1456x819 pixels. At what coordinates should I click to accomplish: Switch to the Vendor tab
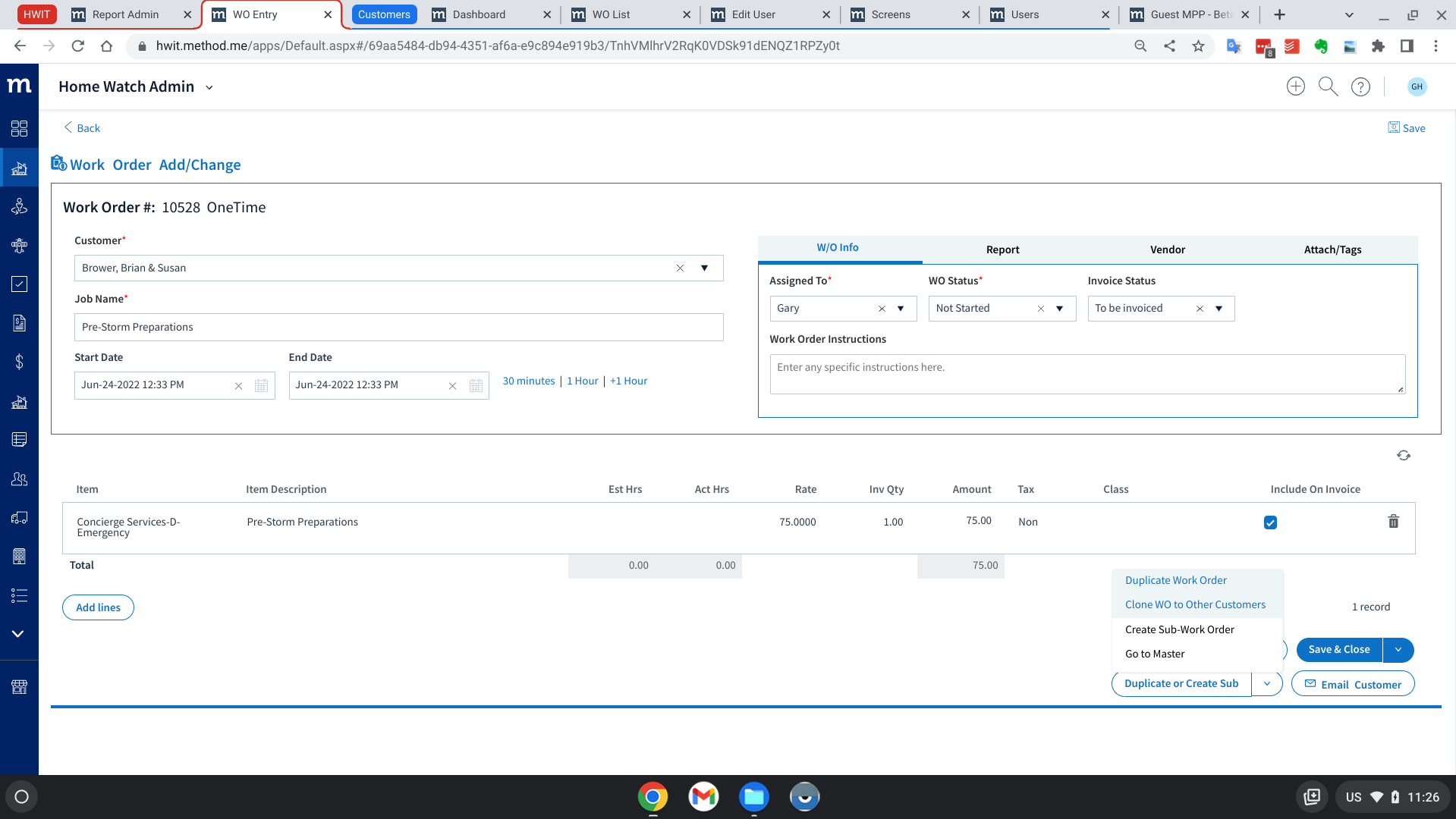pos(1167,249)
